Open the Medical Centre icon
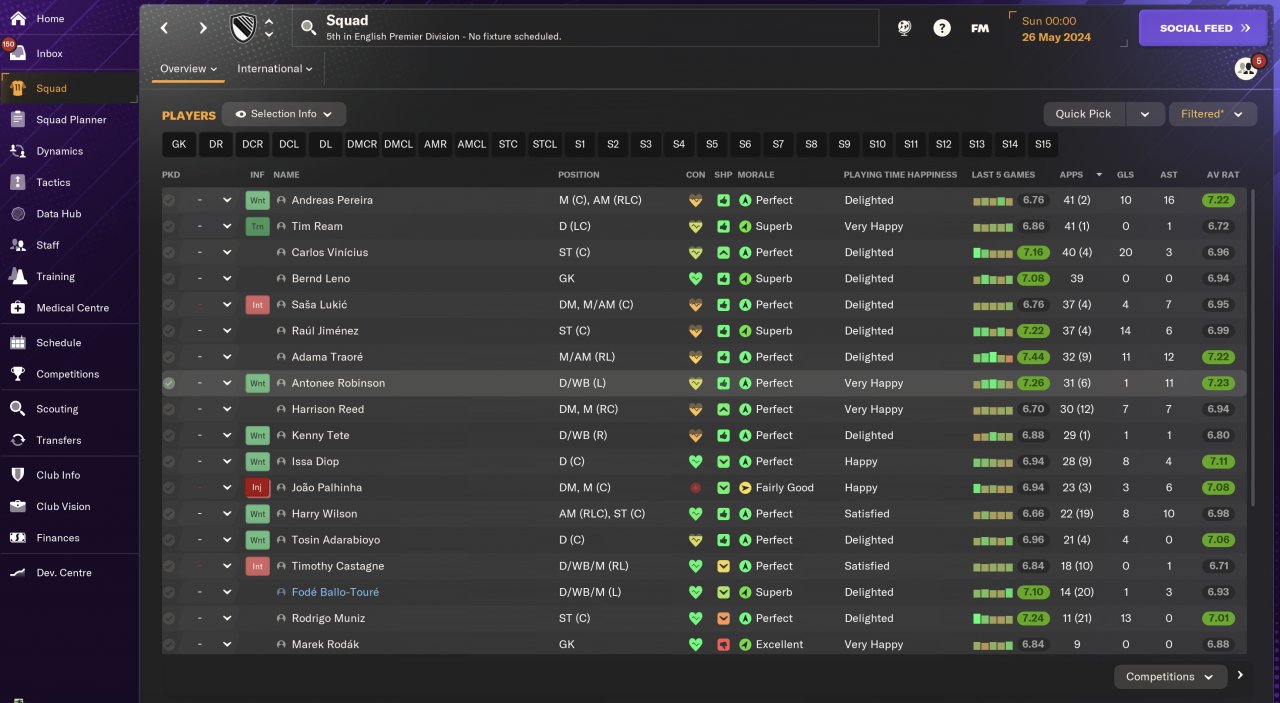Image resolution: width=1280 pixels, height=703 pixels. 18,308
